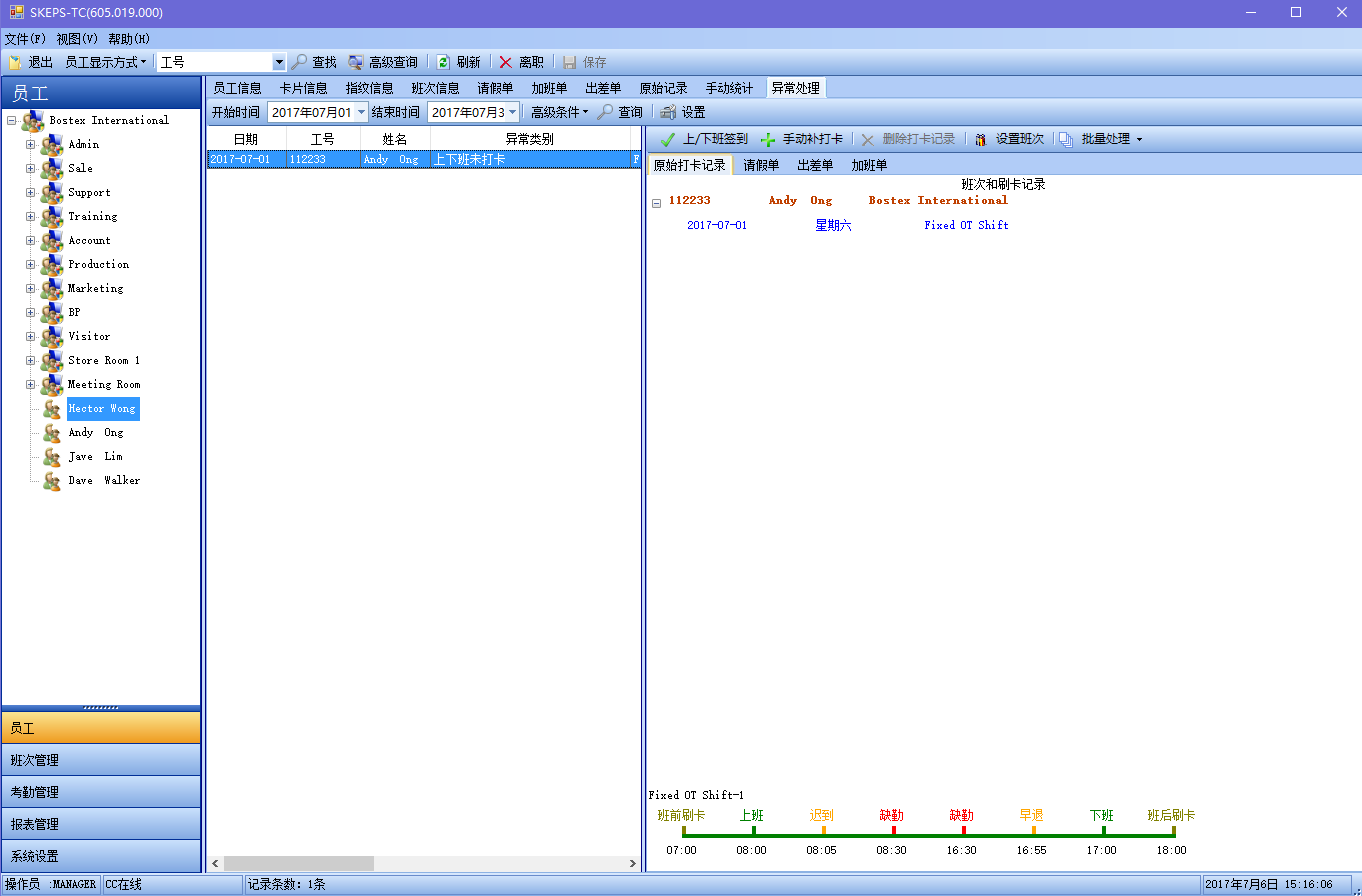Open the 视图(V) menu

pos(77,39)
